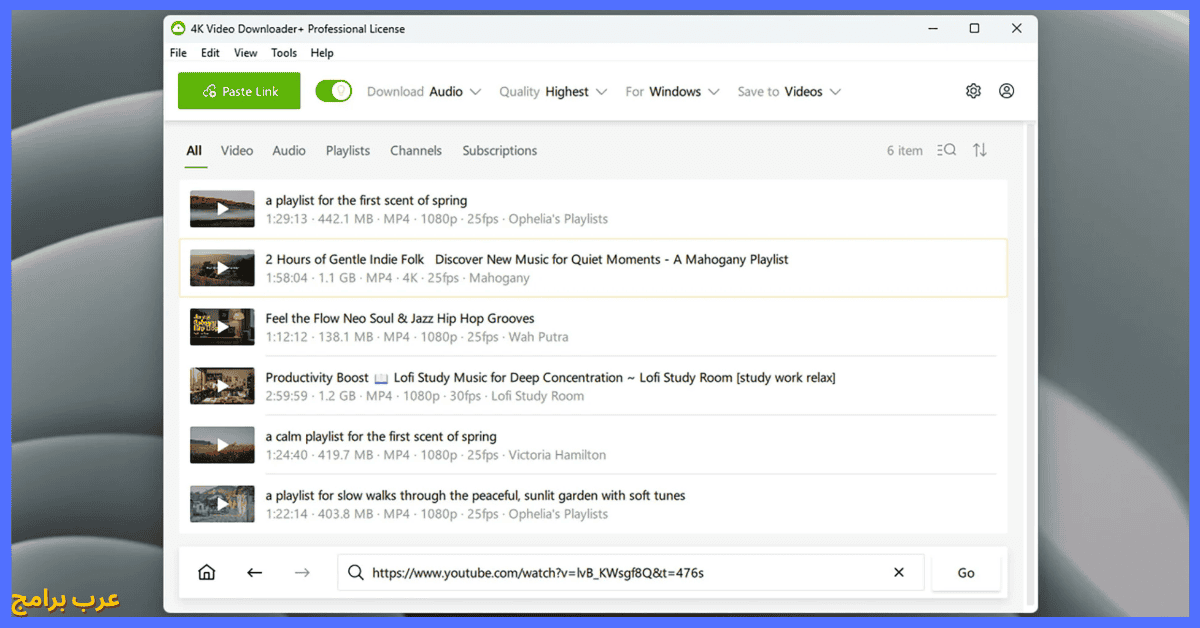Open the settings gear icon

[973, 91]
